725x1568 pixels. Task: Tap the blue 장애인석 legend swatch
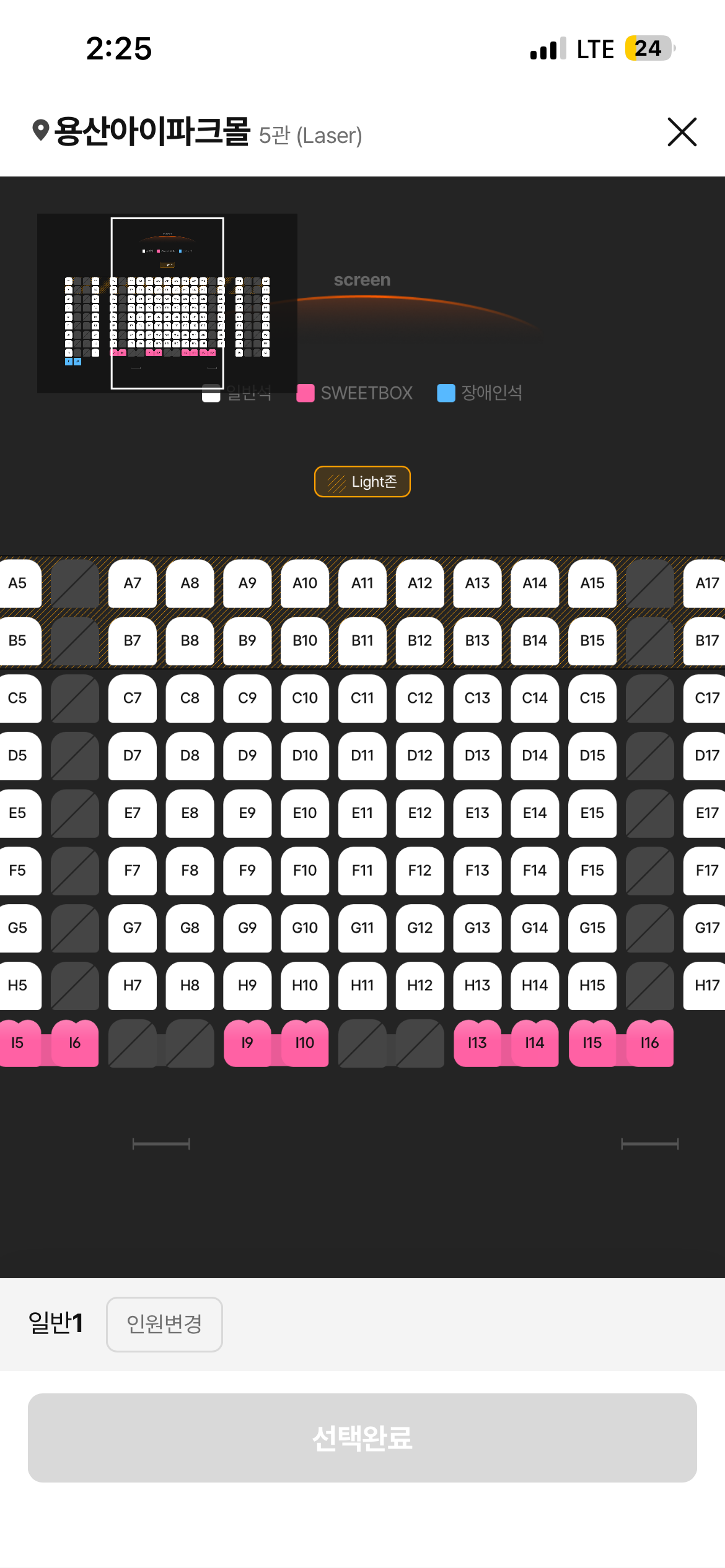pos(446,393)
